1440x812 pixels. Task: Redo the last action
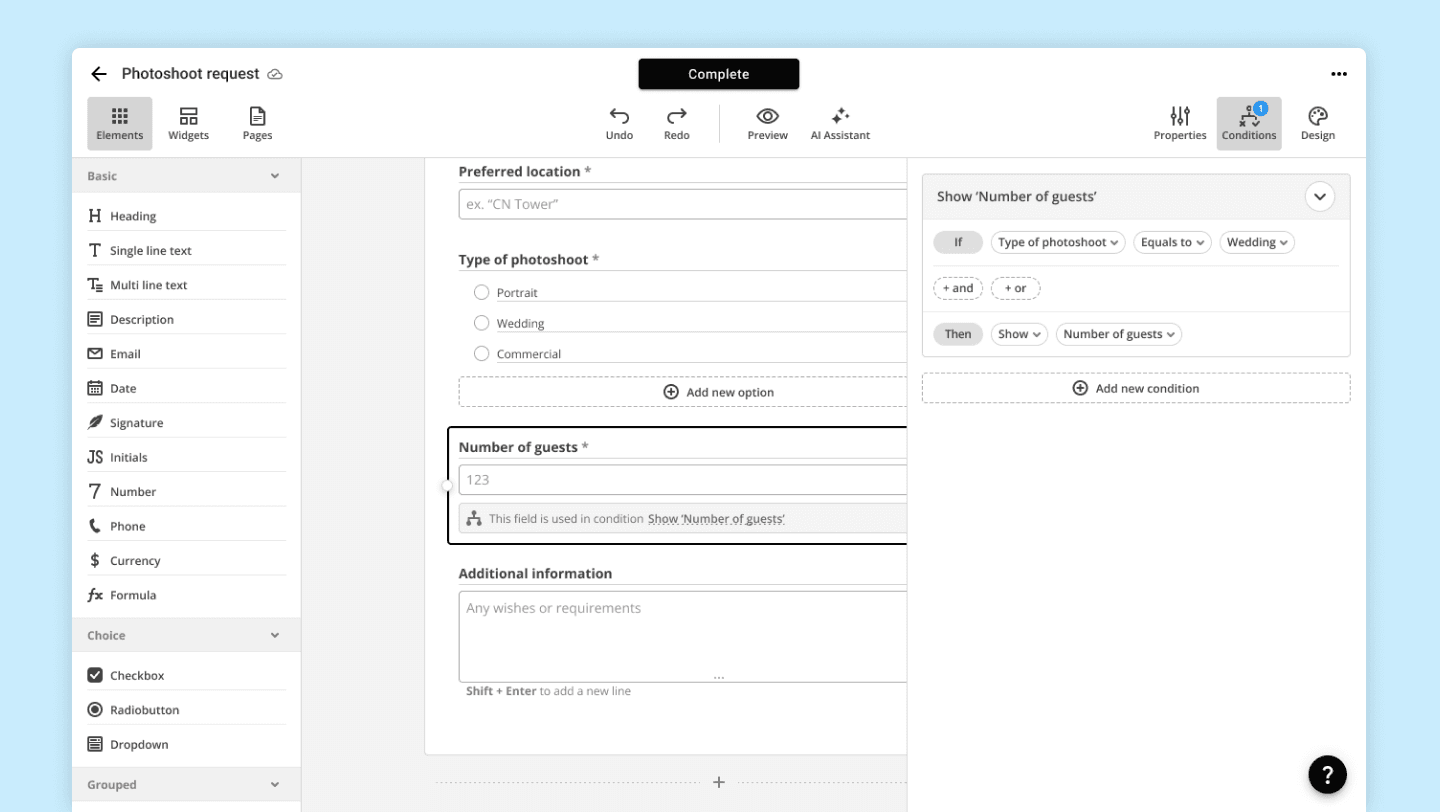[677, 124]
